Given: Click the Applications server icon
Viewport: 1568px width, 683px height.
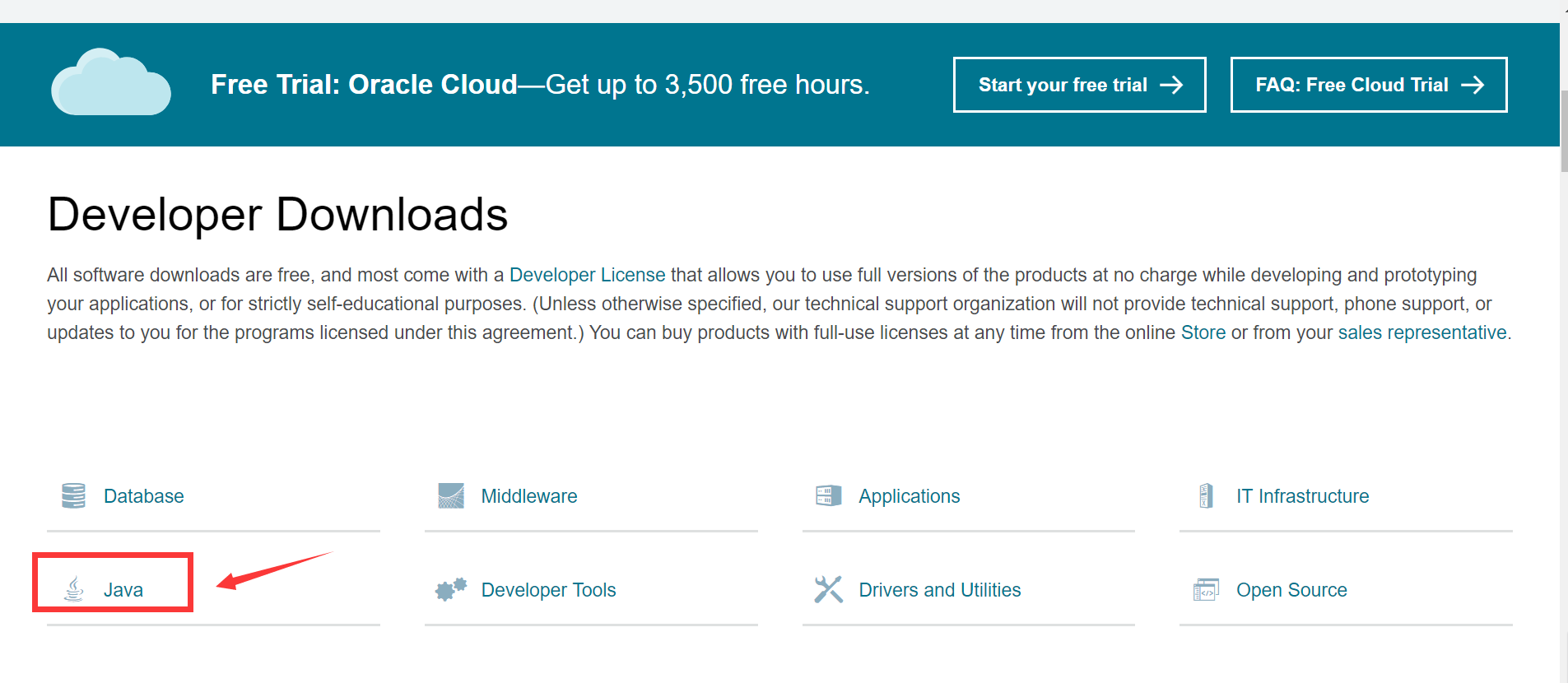Looking at the screenshot, I should point(828,496).
